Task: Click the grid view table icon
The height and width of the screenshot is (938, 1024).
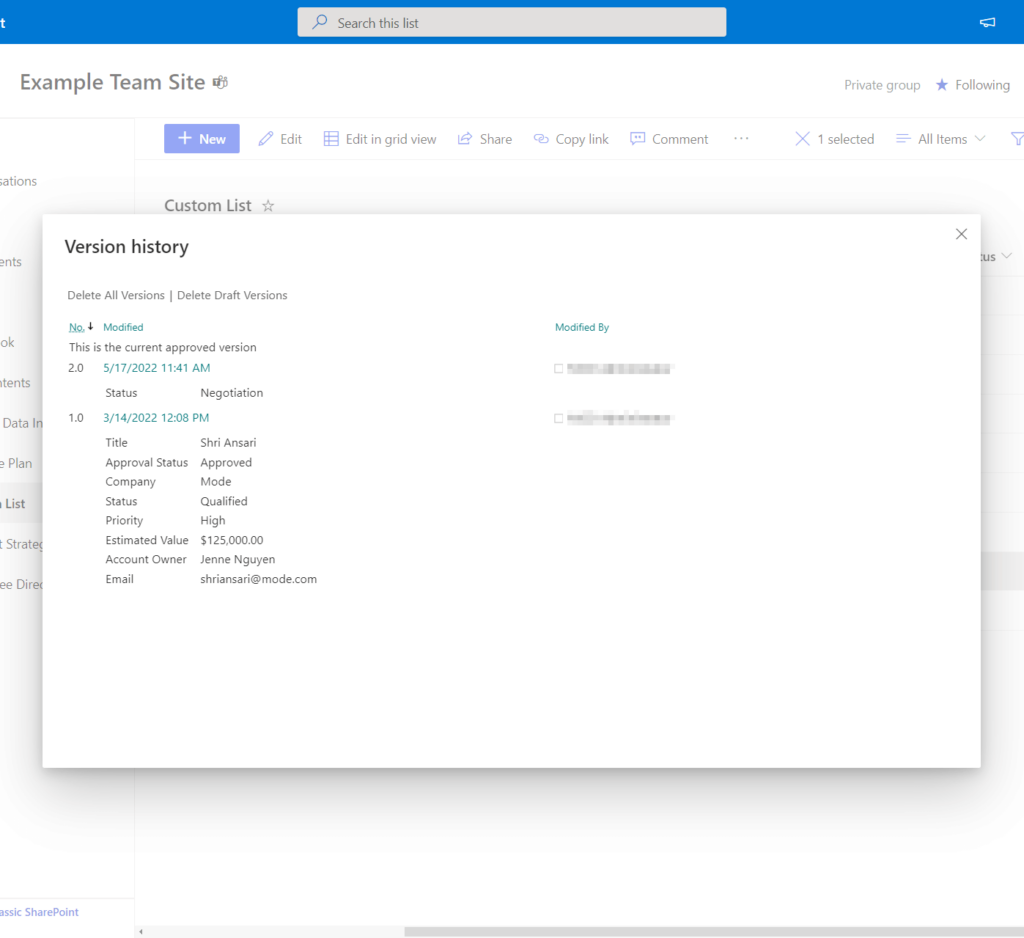Action: (331, 138)
